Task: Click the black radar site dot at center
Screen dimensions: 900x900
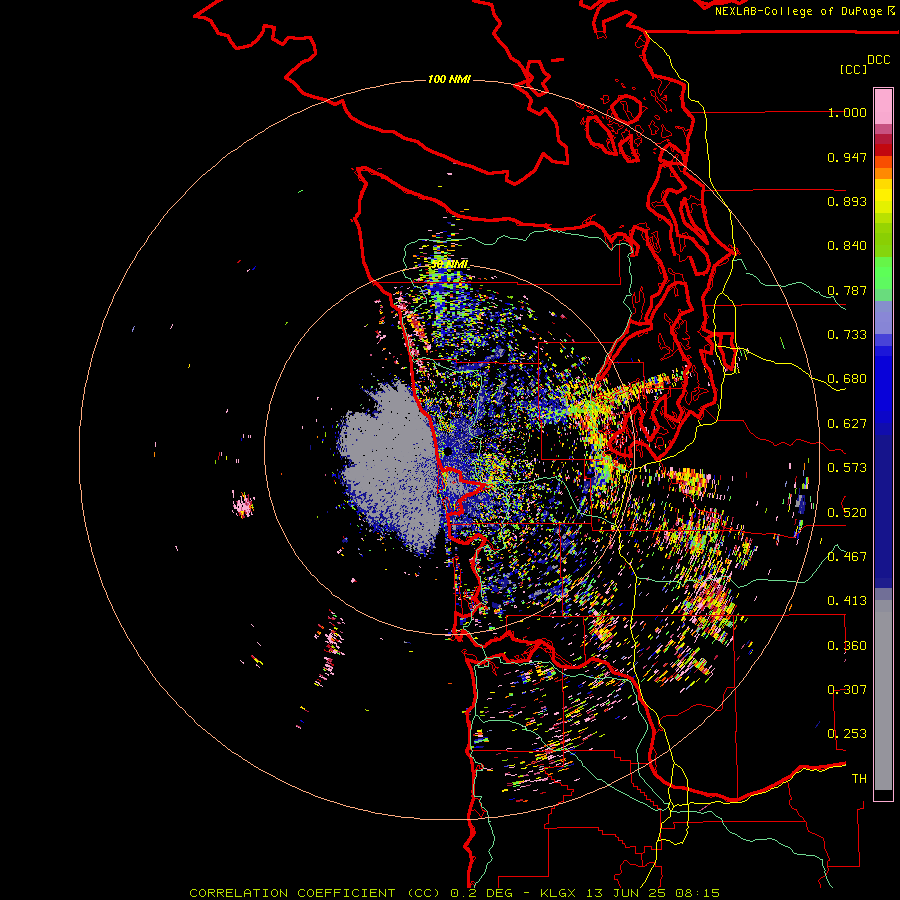Action: coord(447,452)
